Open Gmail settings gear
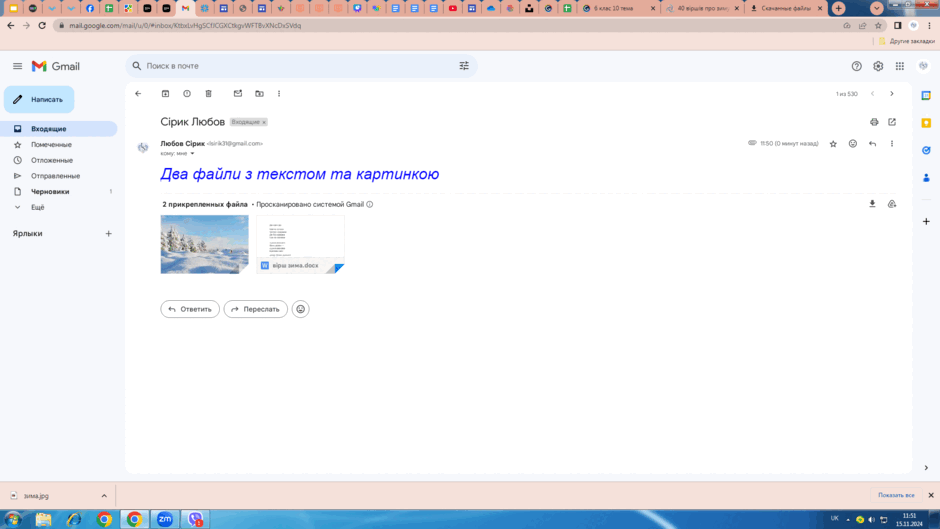Image resolution: width=940 pixels, height=529 pixels. pyautogui.click(x=878, y=66)
